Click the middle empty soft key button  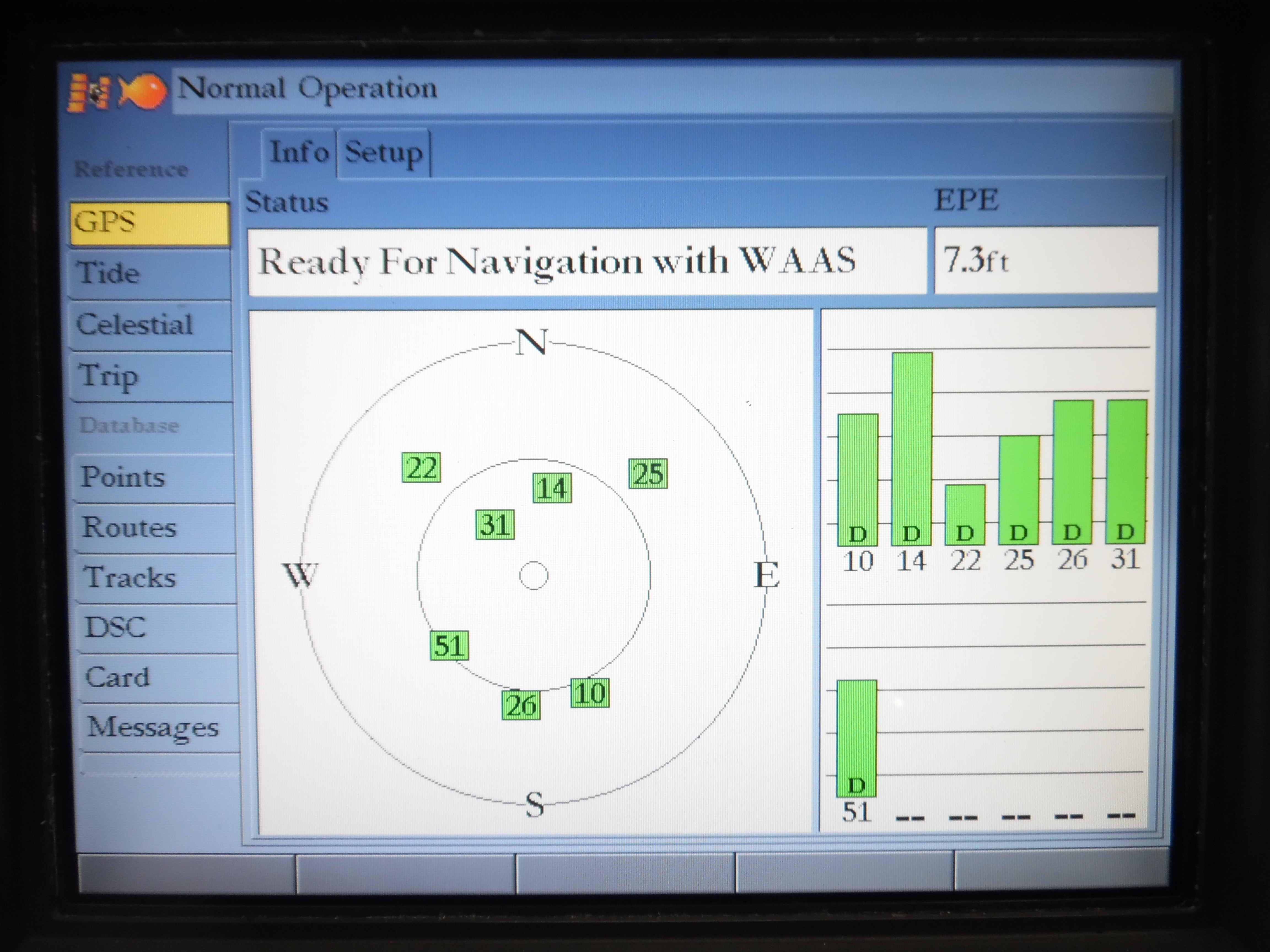[625, 873]
